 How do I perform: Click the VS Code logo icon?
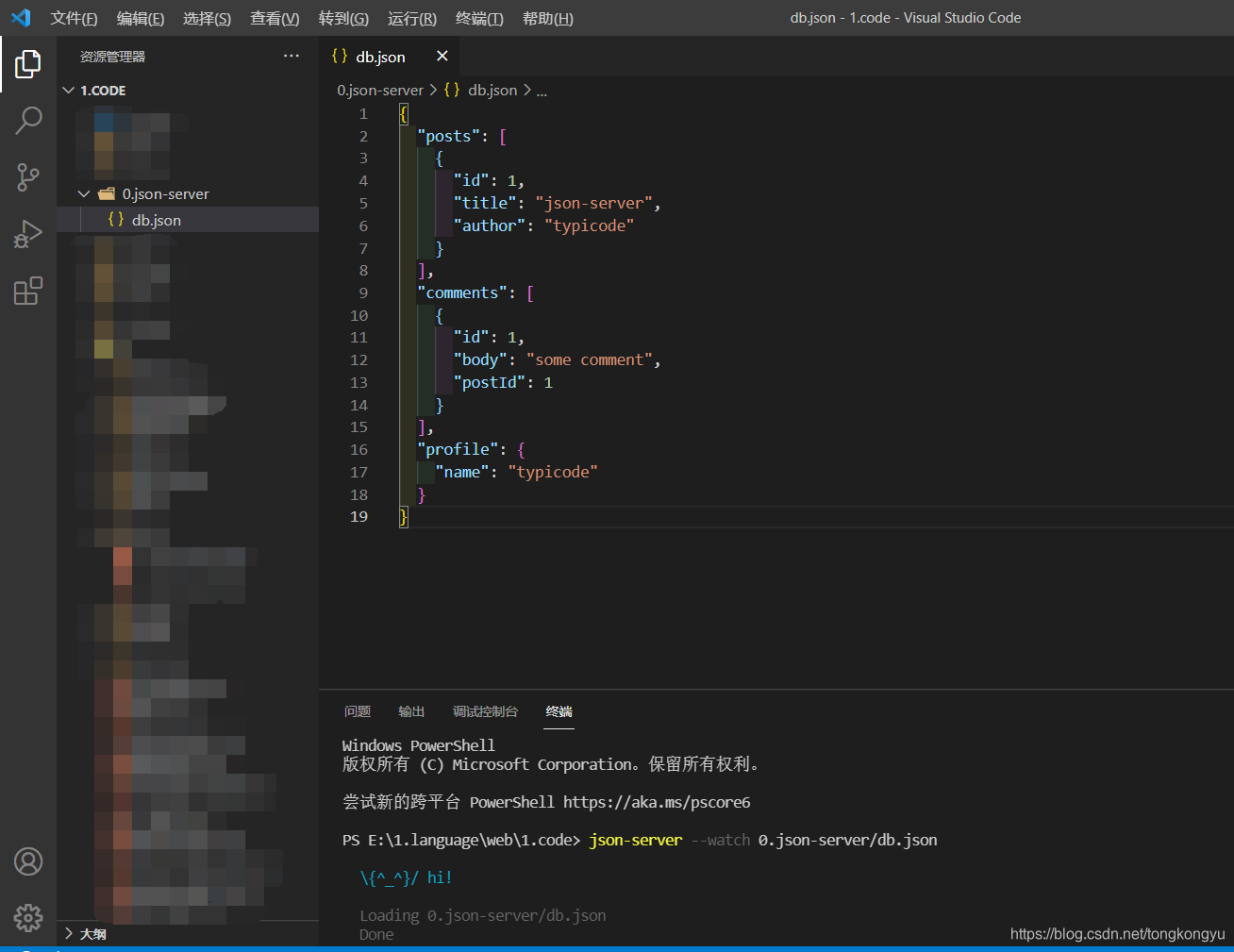21,18
